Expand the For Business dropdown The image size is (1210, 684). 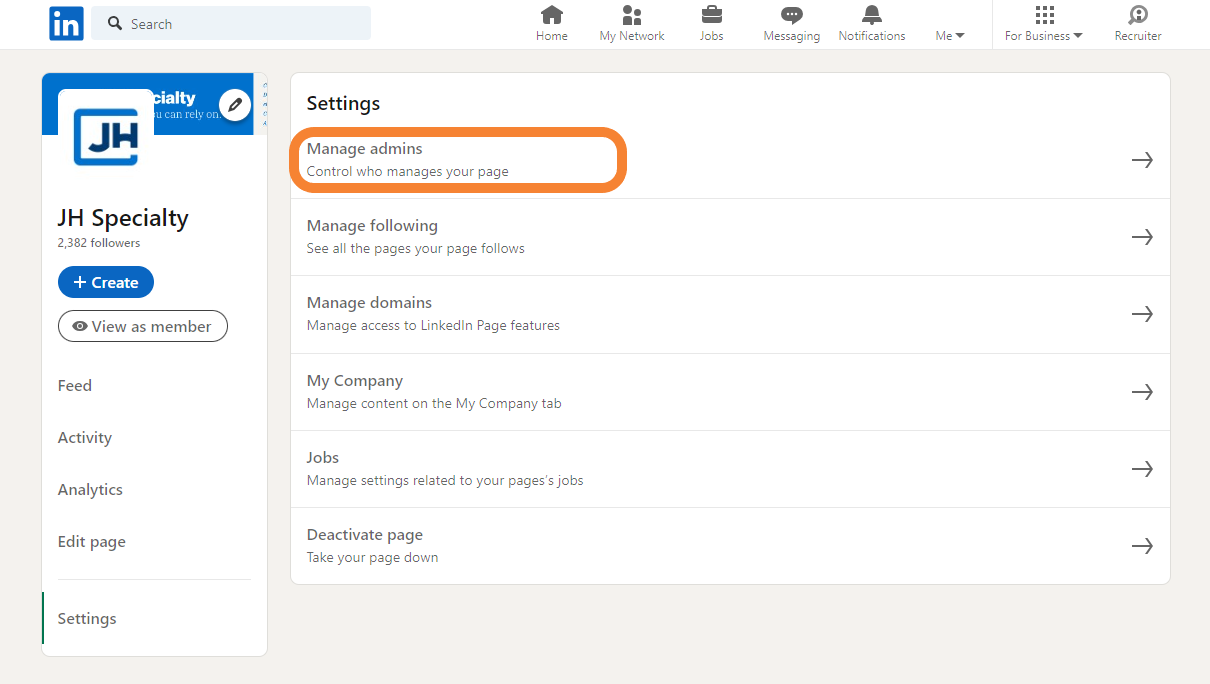[1044, 36]
